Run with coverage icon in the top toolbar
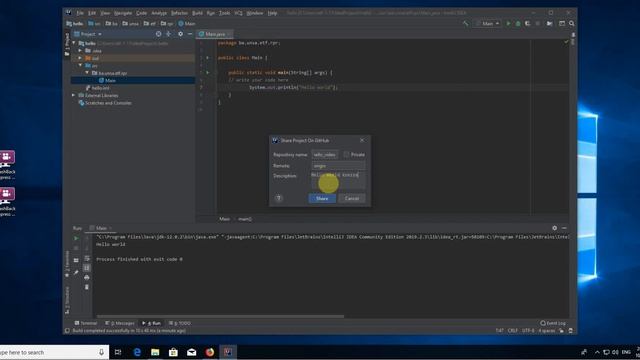The width and height of the screenshot is (640, 360). [x=528, y=24]
